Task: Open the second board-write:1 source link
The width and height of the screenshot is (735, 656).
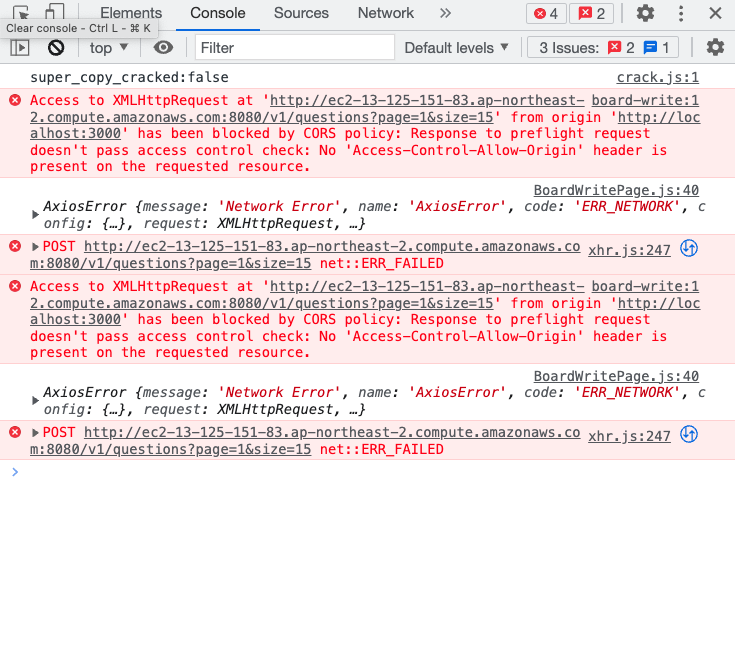Action: [645, 287]
